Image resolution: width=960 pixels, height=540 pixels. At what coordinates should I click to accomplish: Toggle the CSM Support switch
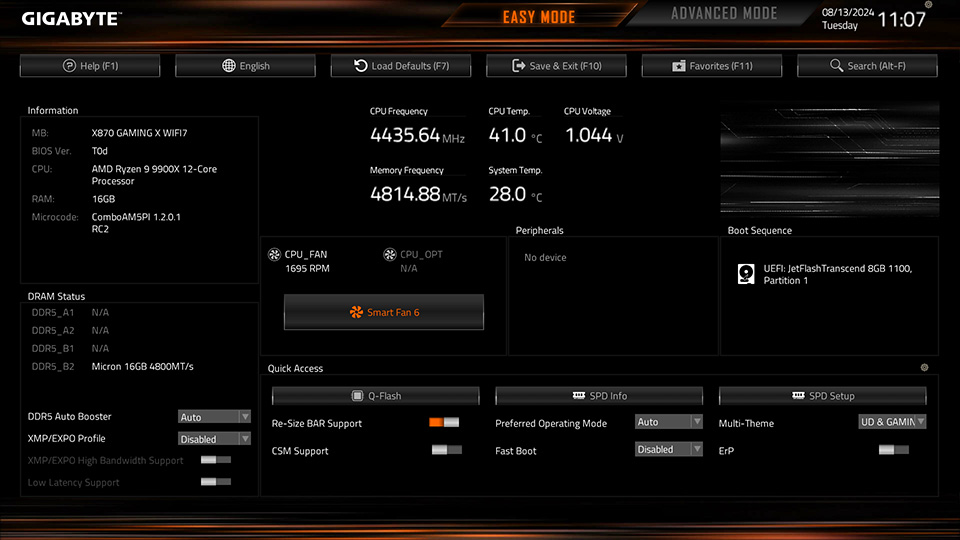(x=447, y=451)
